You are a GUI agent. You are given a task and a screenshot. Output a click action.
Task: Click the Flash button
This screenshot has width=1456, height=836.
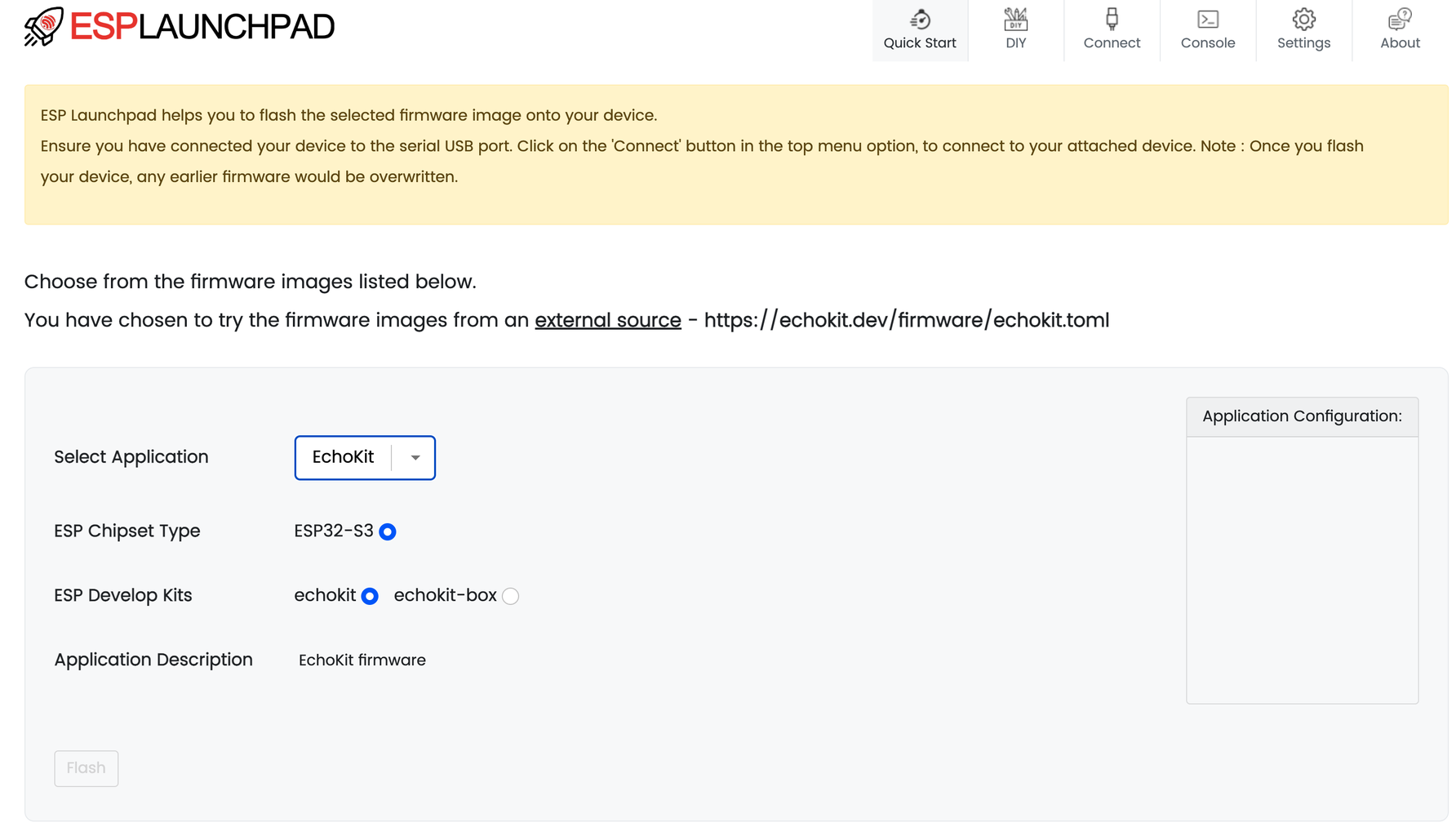click(x=86, y=768)
